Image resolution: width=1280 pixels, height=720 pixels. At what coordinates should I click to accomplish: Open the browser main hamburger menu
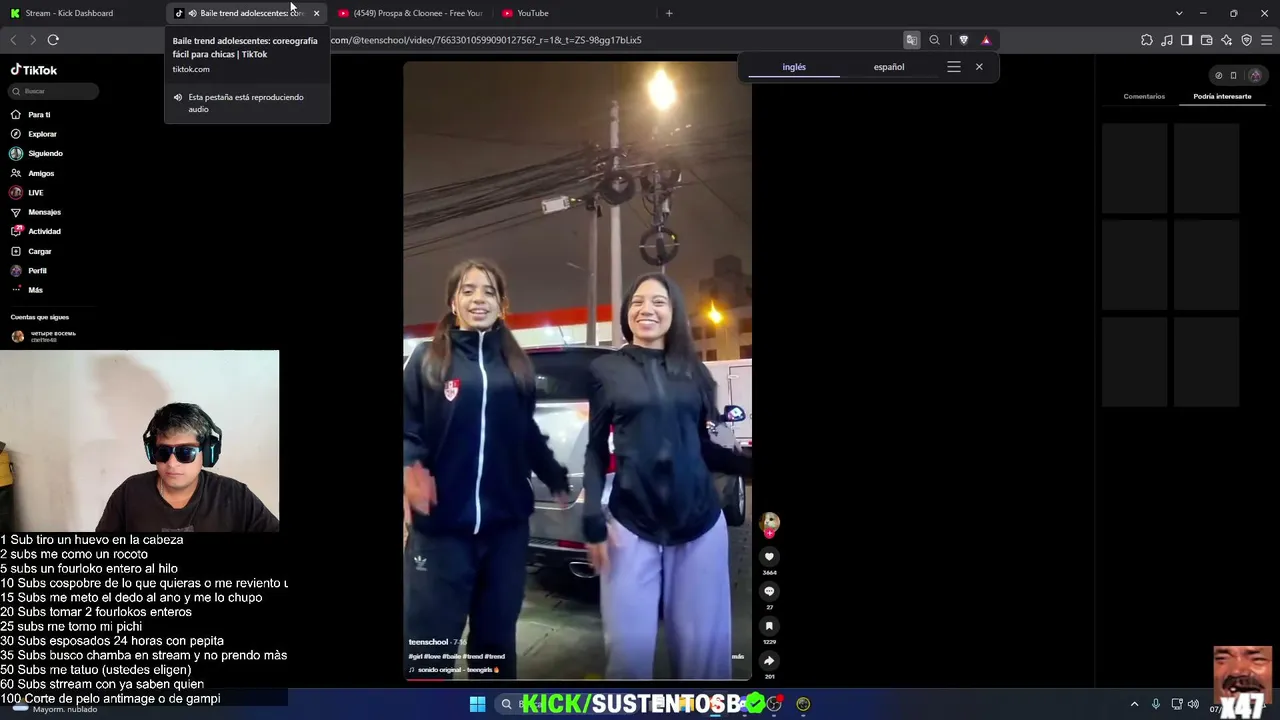pos(1267,40)
